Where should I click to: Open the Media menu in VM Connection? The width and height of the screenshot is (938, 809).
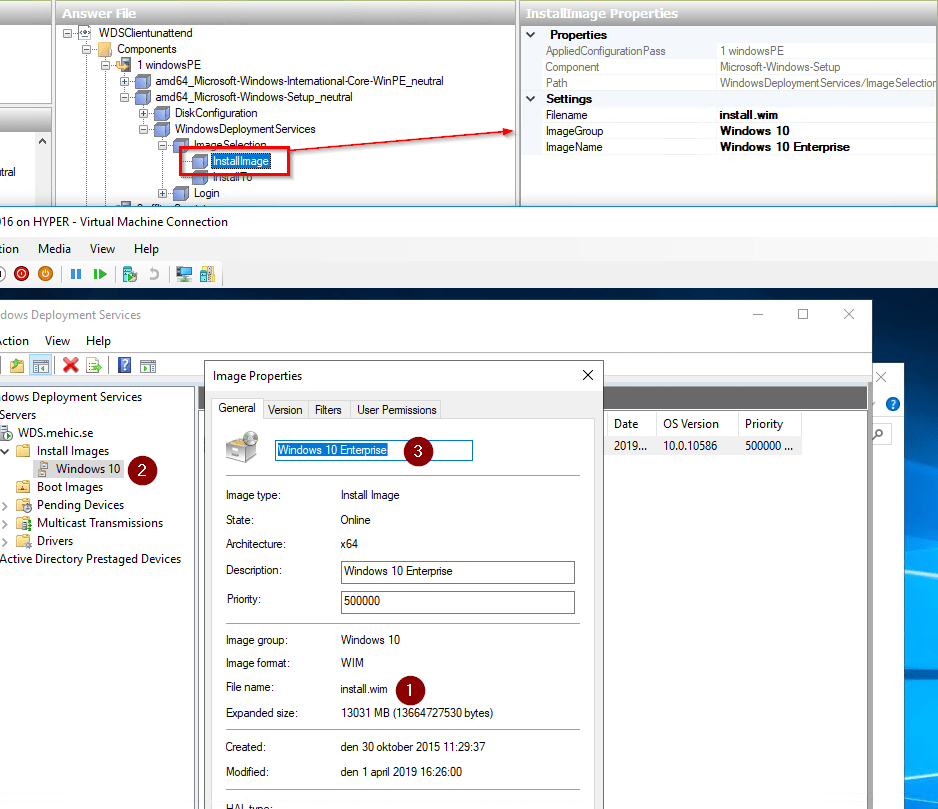54,249
